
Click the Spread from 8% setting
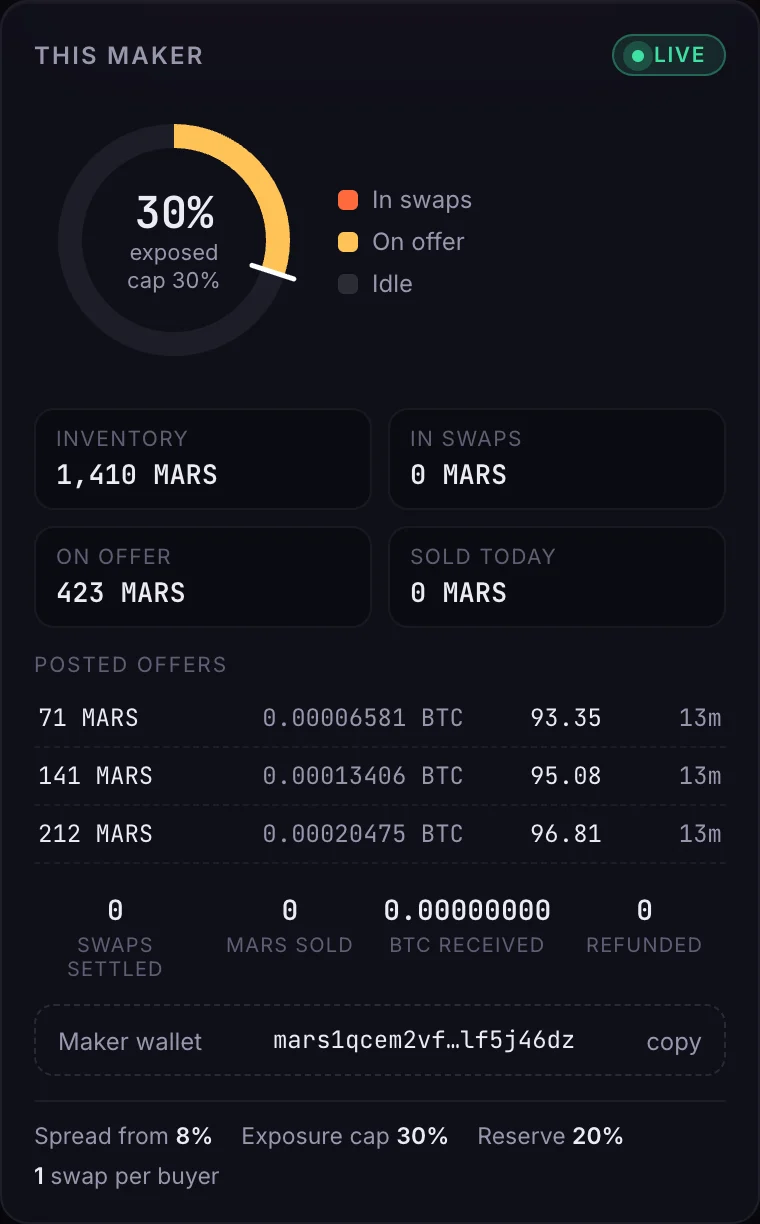123,1136
